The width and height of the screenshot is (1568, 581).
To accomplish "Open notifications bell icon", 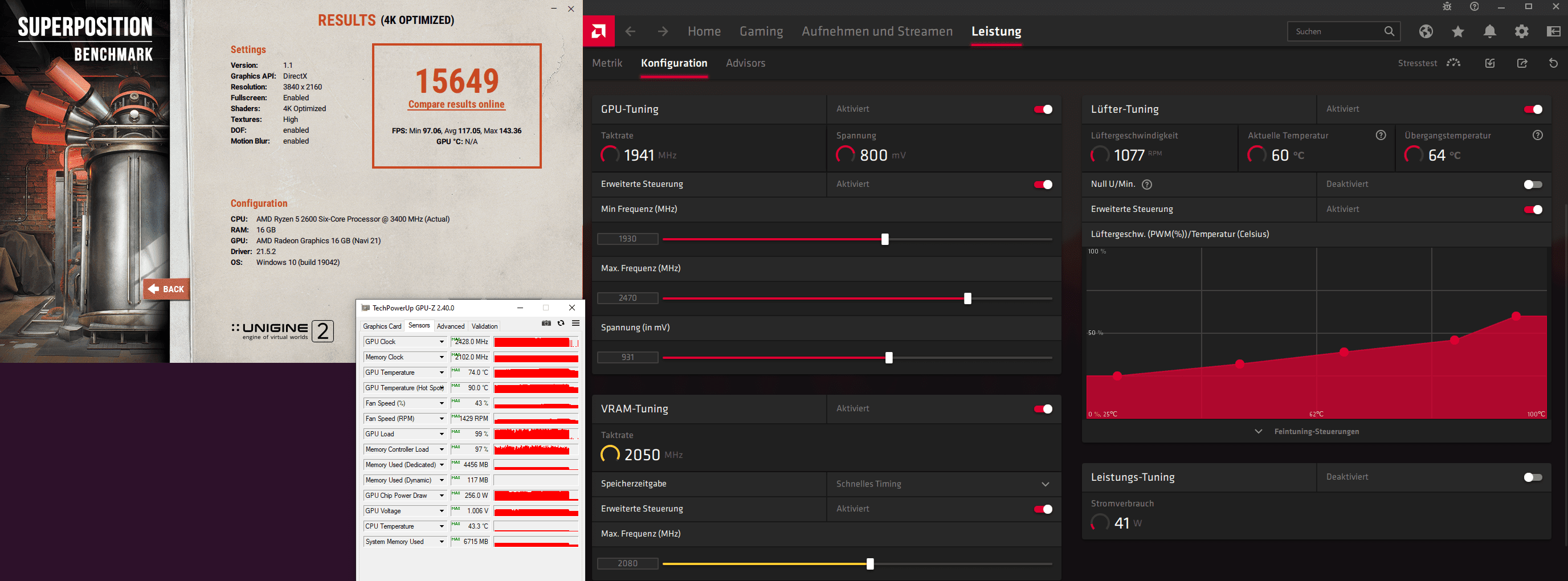I will 1489,31.
